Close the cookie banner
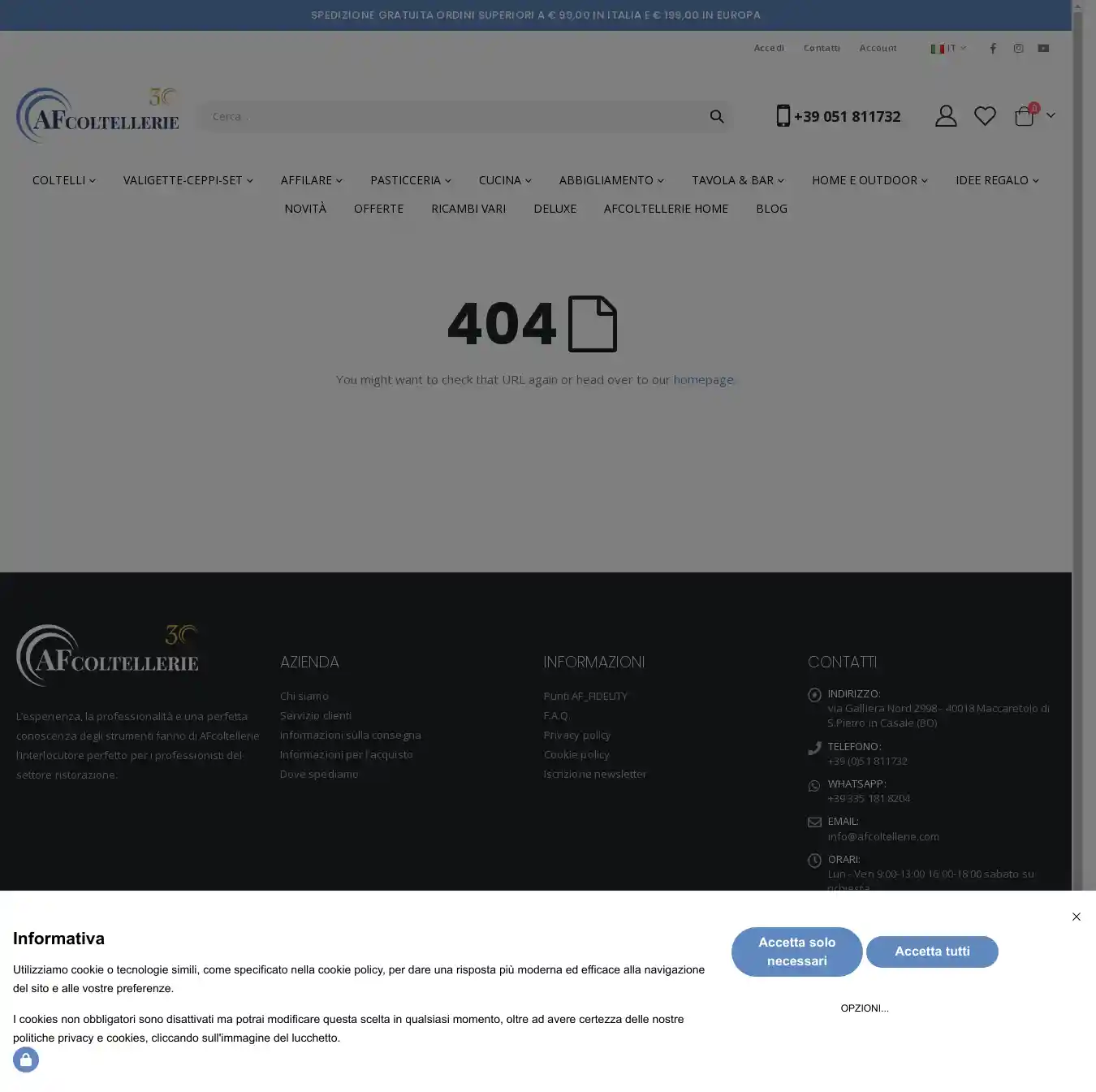The width and height of the screenshot is (1096, 1092). (1076, 917)
